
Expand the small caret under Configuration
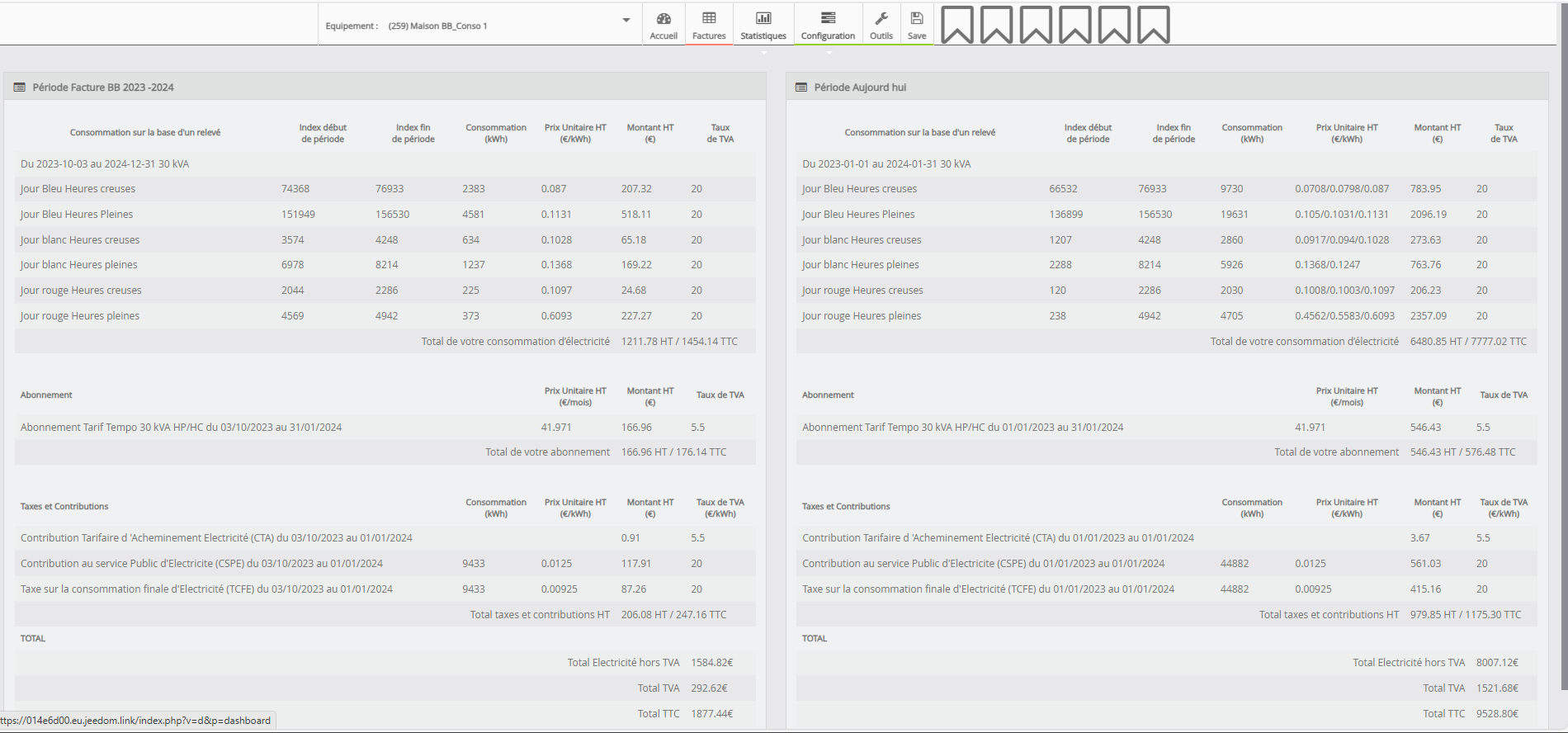(829, 53)
